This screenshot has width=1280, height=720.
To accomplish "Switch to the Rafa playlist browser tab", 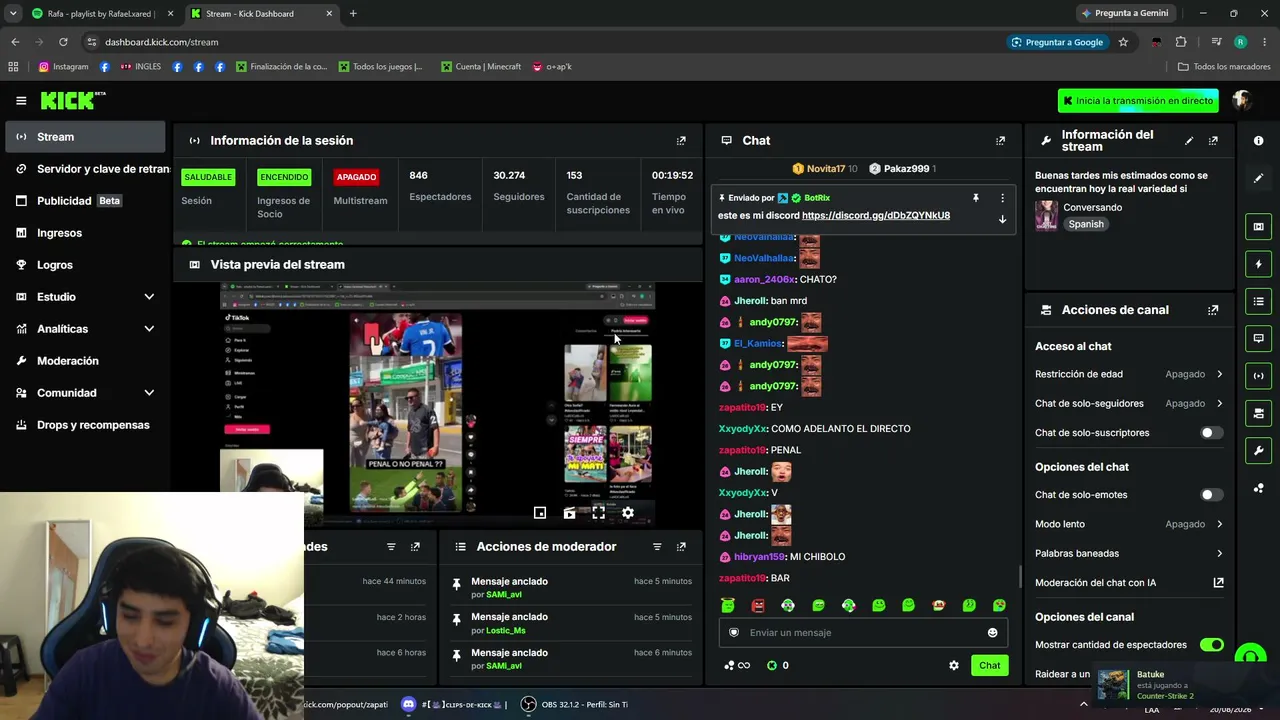I will tap(102, 14).
